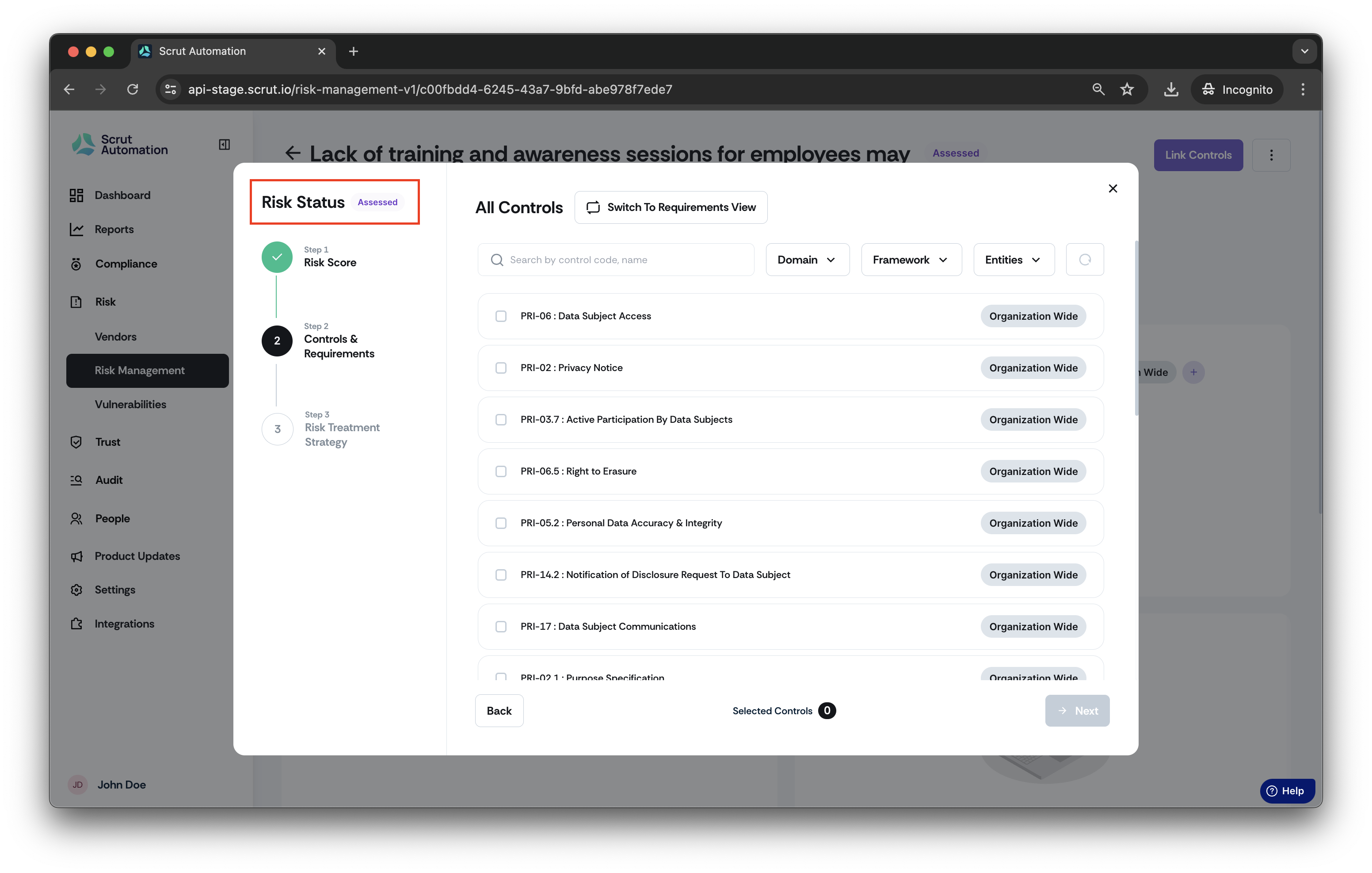Tick the PRI-06.5 Right to Erasure checkbox
Screen dimensions: 1372x873
pos(501,471)
